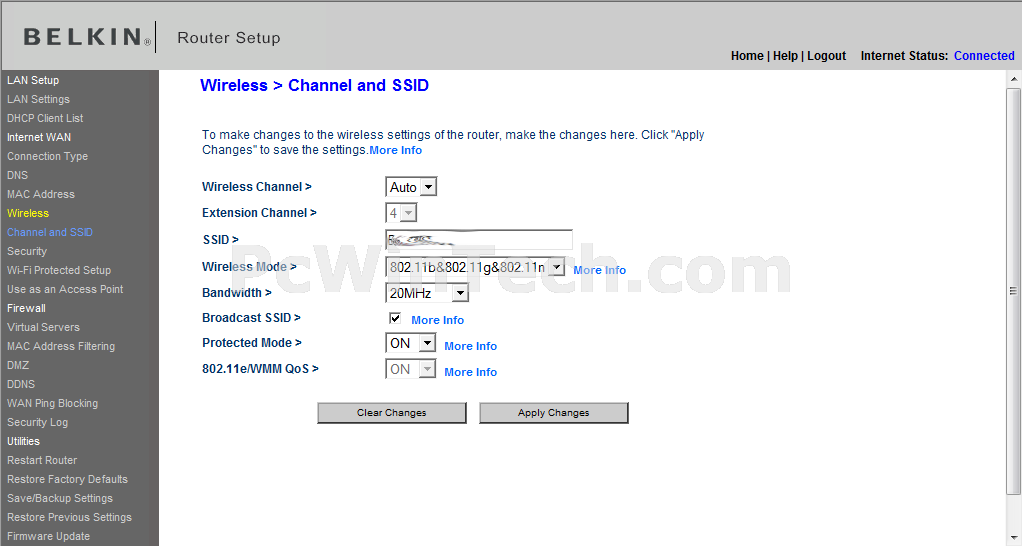Open DMZ settings in sidebar
This screenshot has height=546, width=1022.
[x=18, y=366]
